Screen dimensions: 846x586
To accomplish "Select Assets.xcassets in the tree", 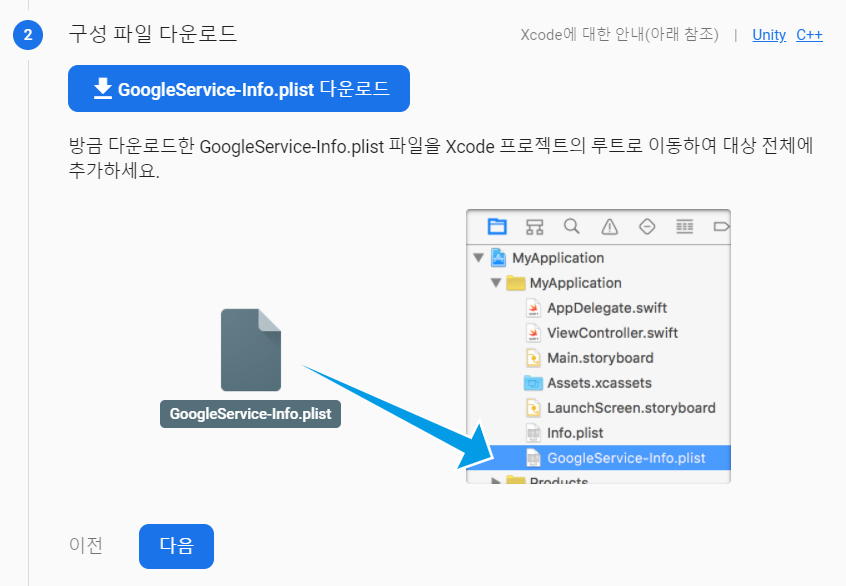I will (599, 383).
